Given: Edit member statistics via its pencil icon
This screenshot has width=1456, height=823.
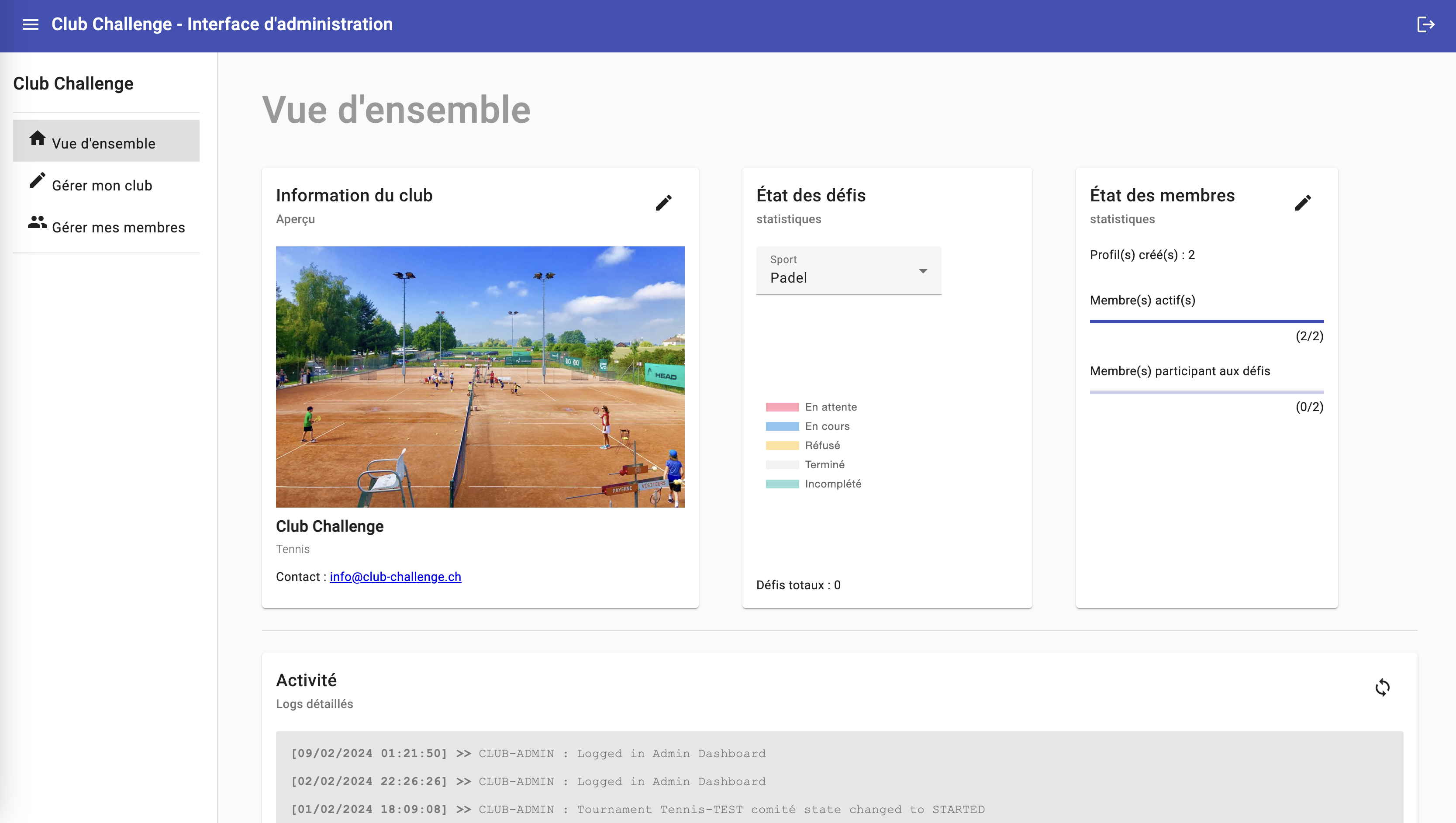Looking at the screenshot, I should (1304, 202).
